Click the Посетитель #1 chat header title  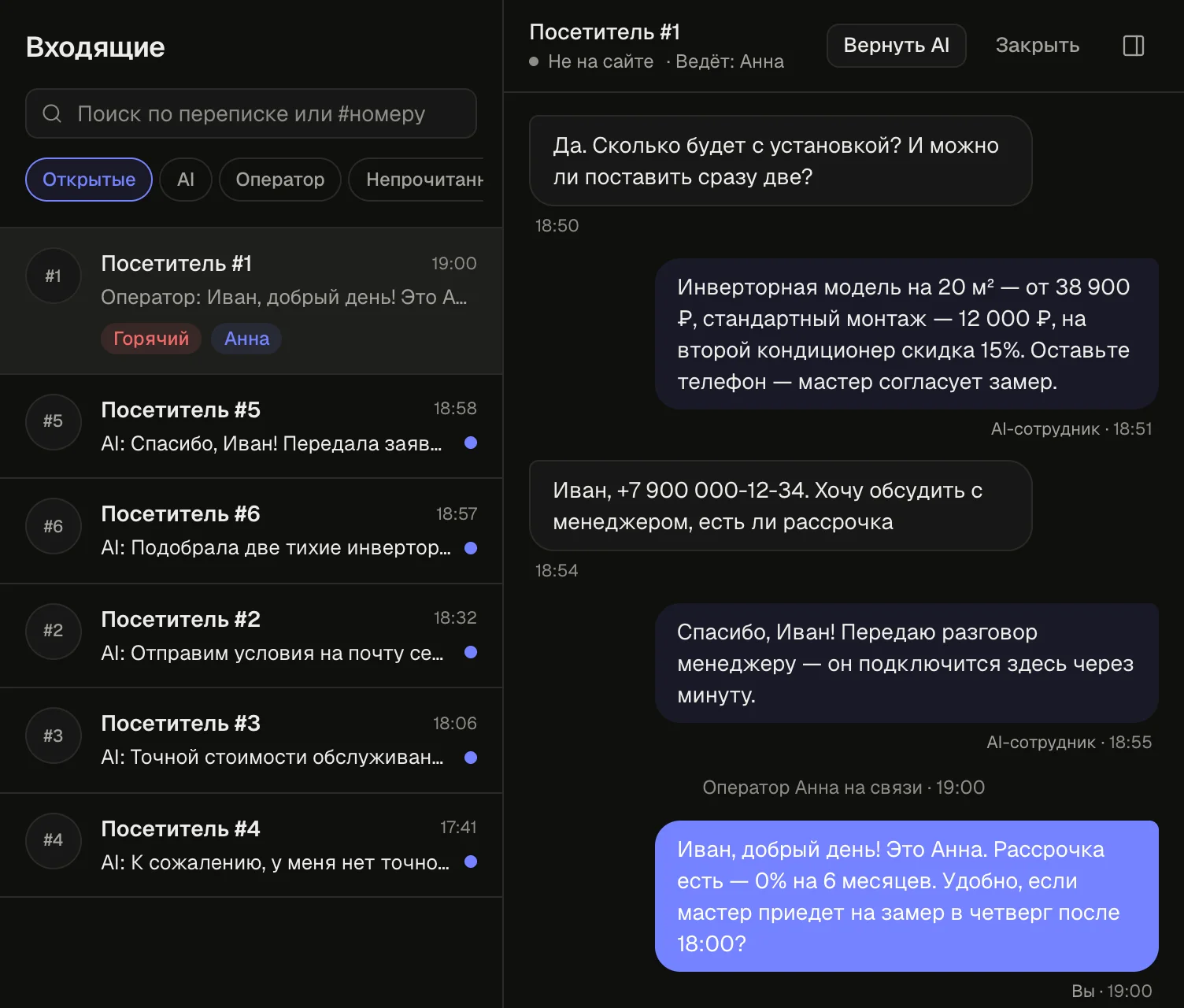(605, 31)
